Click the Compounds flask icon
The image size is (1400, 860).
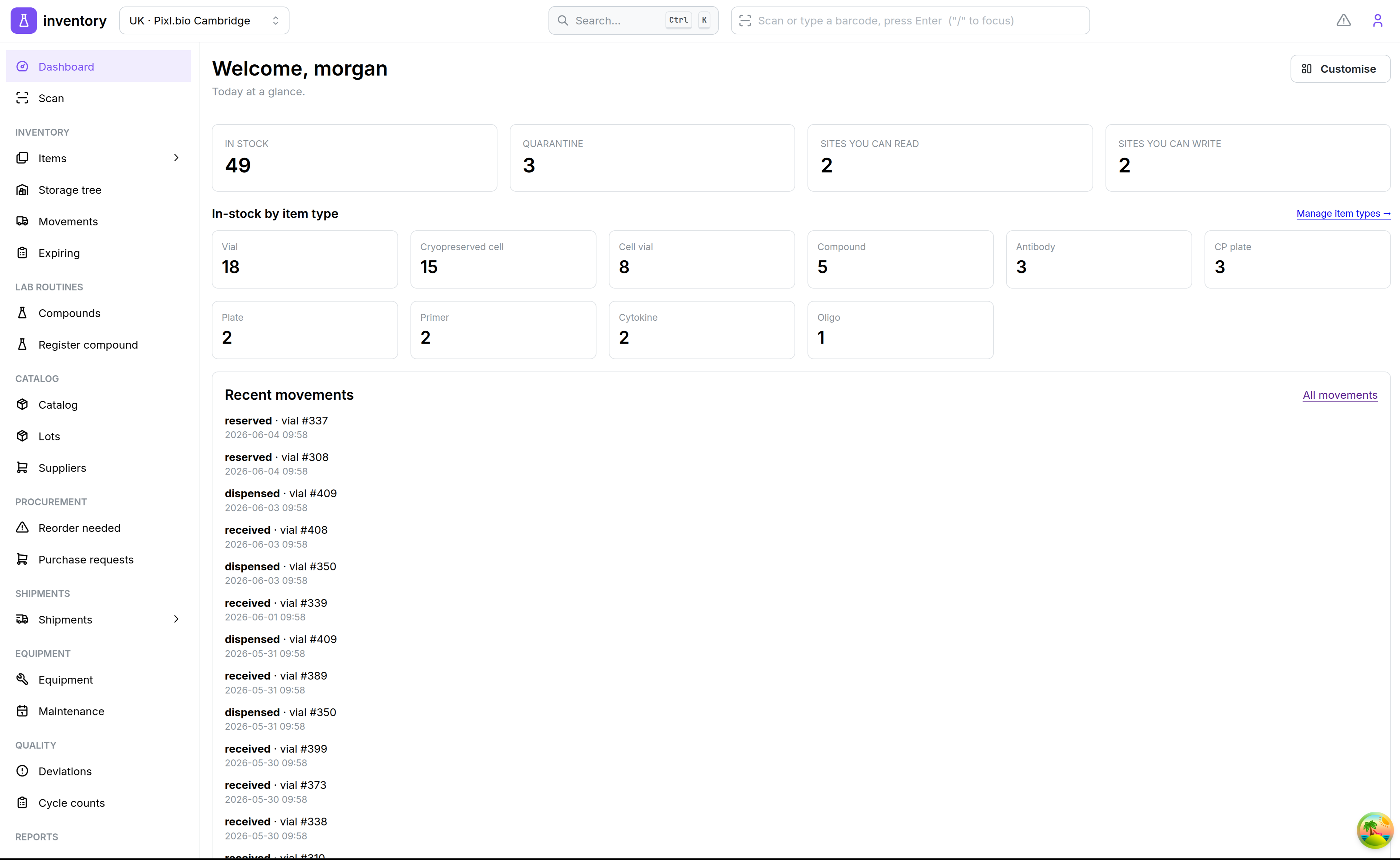[x=22, y=313]
